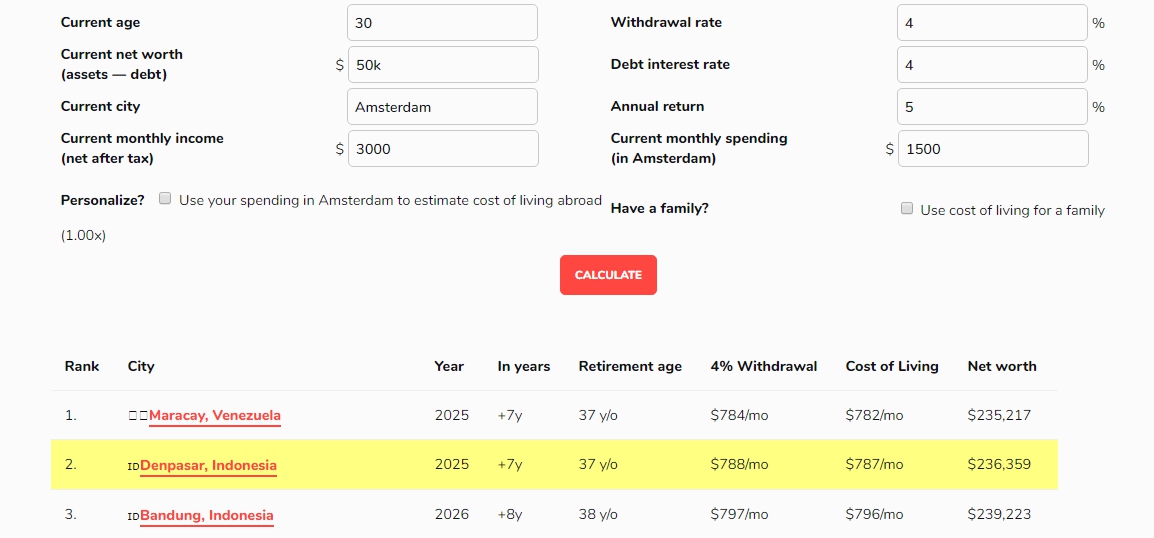Click the Debt interest rate field
The height and width of the screenshot is (538, 1154).
tap(992, 65)
